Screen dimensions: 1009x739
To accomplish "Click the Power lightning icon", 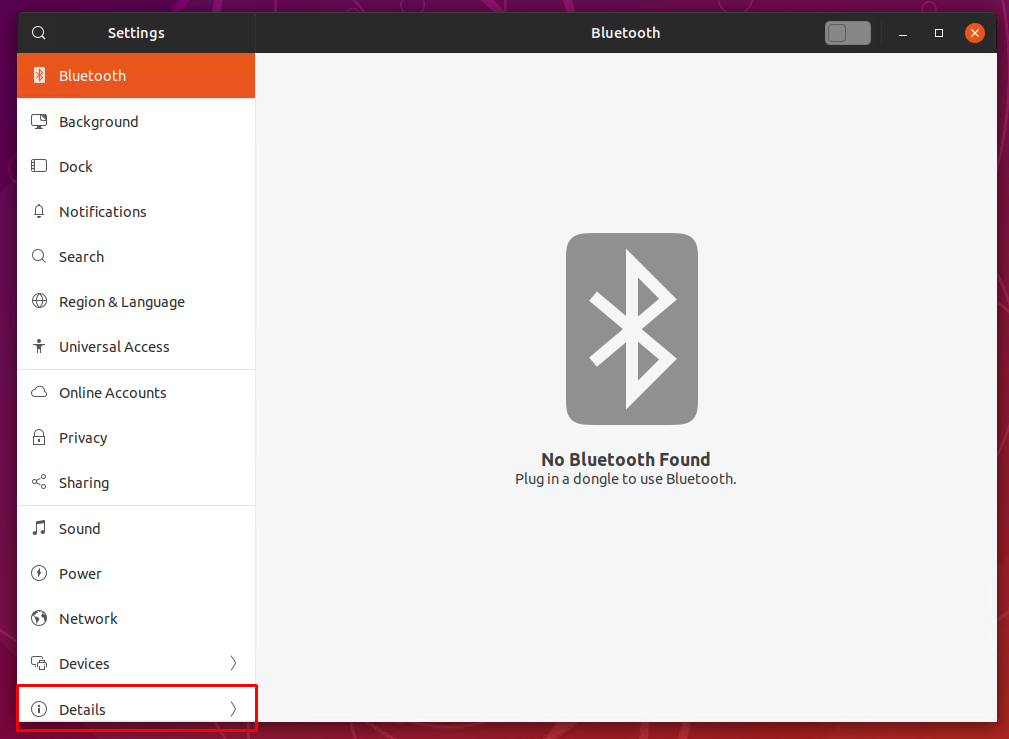I will click(x=39, y=573).
